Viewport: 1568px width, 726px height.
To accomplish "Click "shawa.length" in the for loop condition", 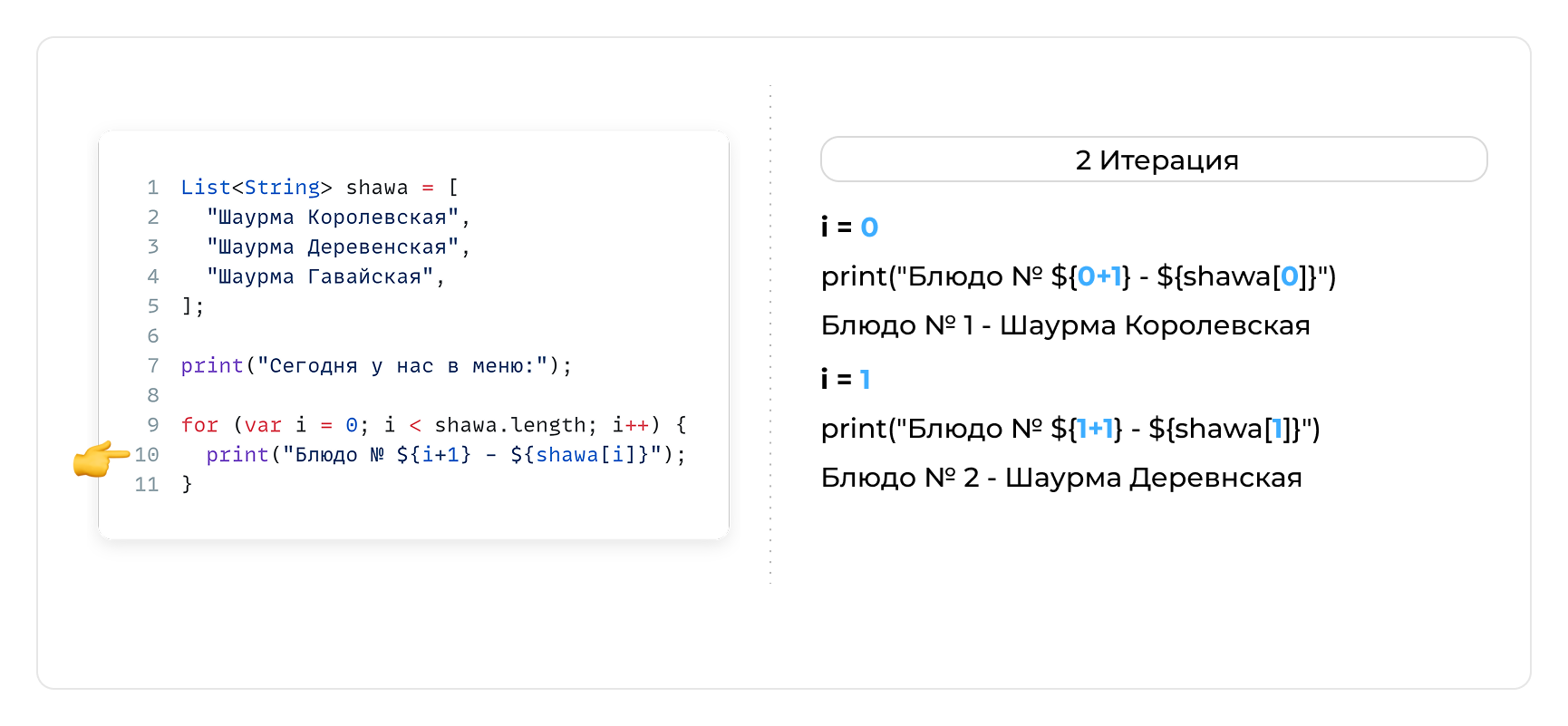I will (510, 425).
